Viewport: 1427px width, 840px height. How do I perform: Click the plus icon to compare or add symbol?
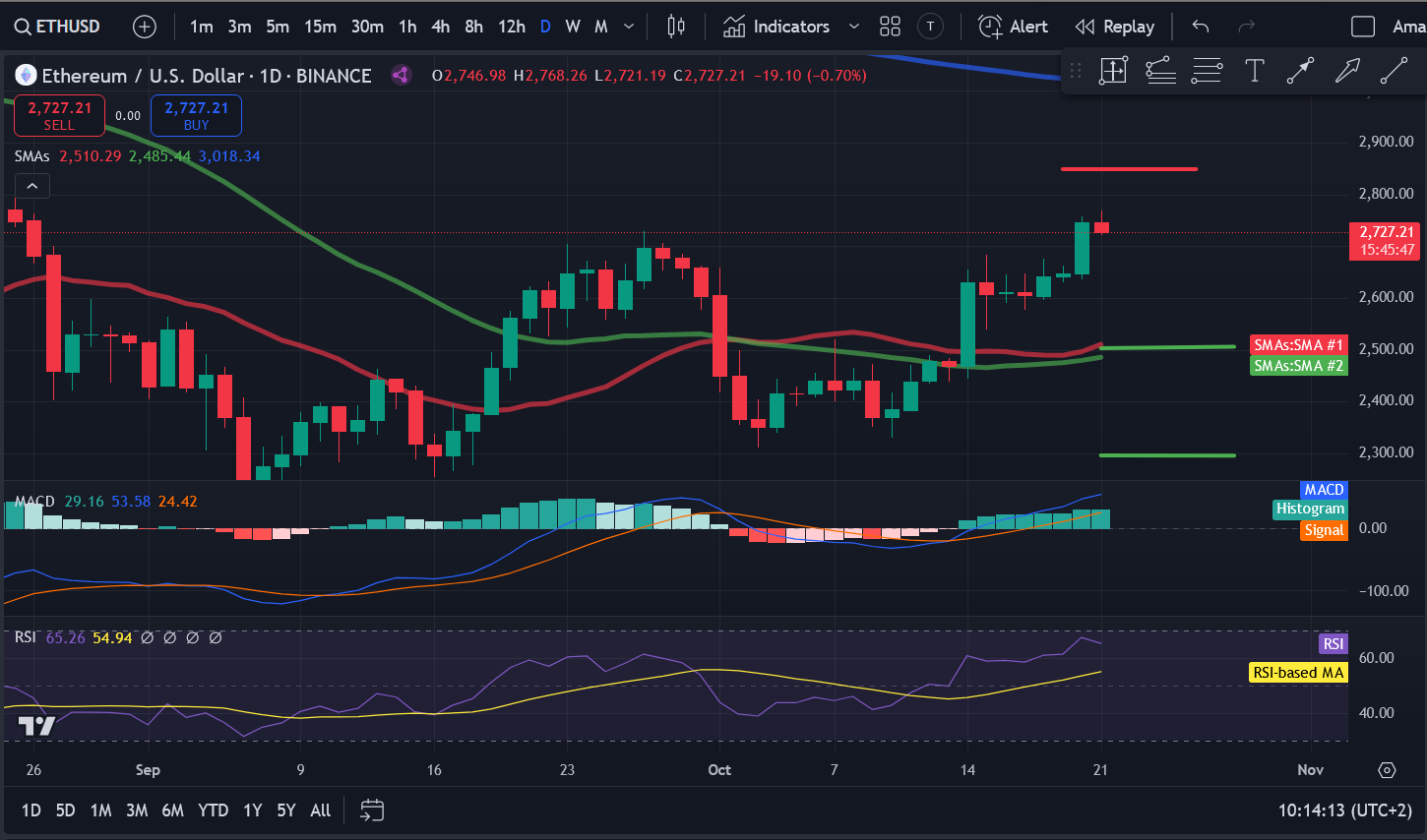tap(145, 27)
